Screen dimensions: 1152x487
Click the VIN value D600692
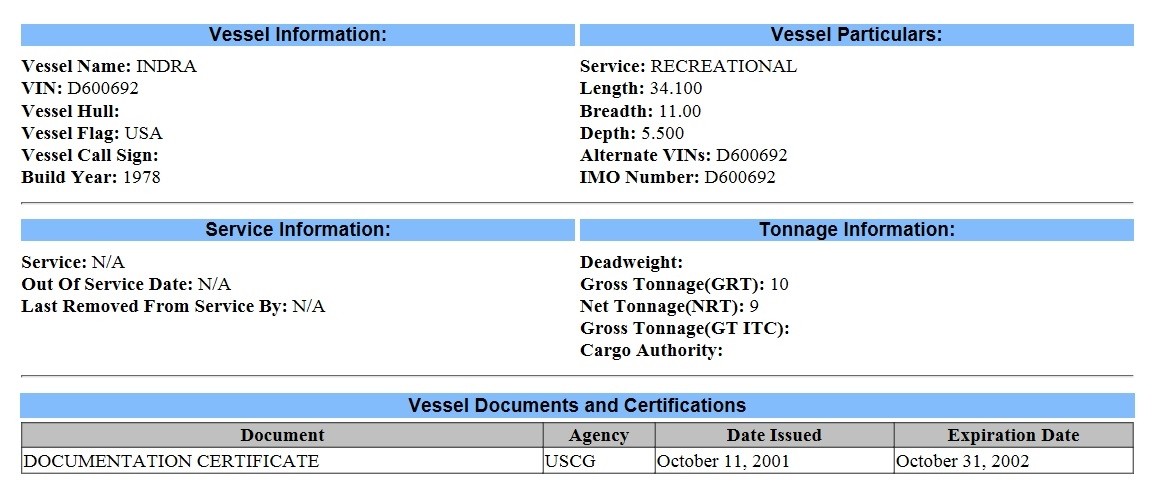(x=103, y=88)
